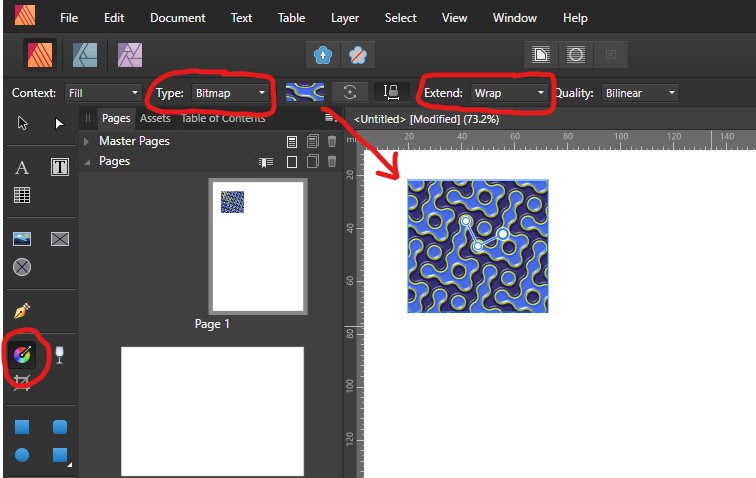
Task: Switch to the Designer persona
Action: pyautogui.click(x=85, y=55)
